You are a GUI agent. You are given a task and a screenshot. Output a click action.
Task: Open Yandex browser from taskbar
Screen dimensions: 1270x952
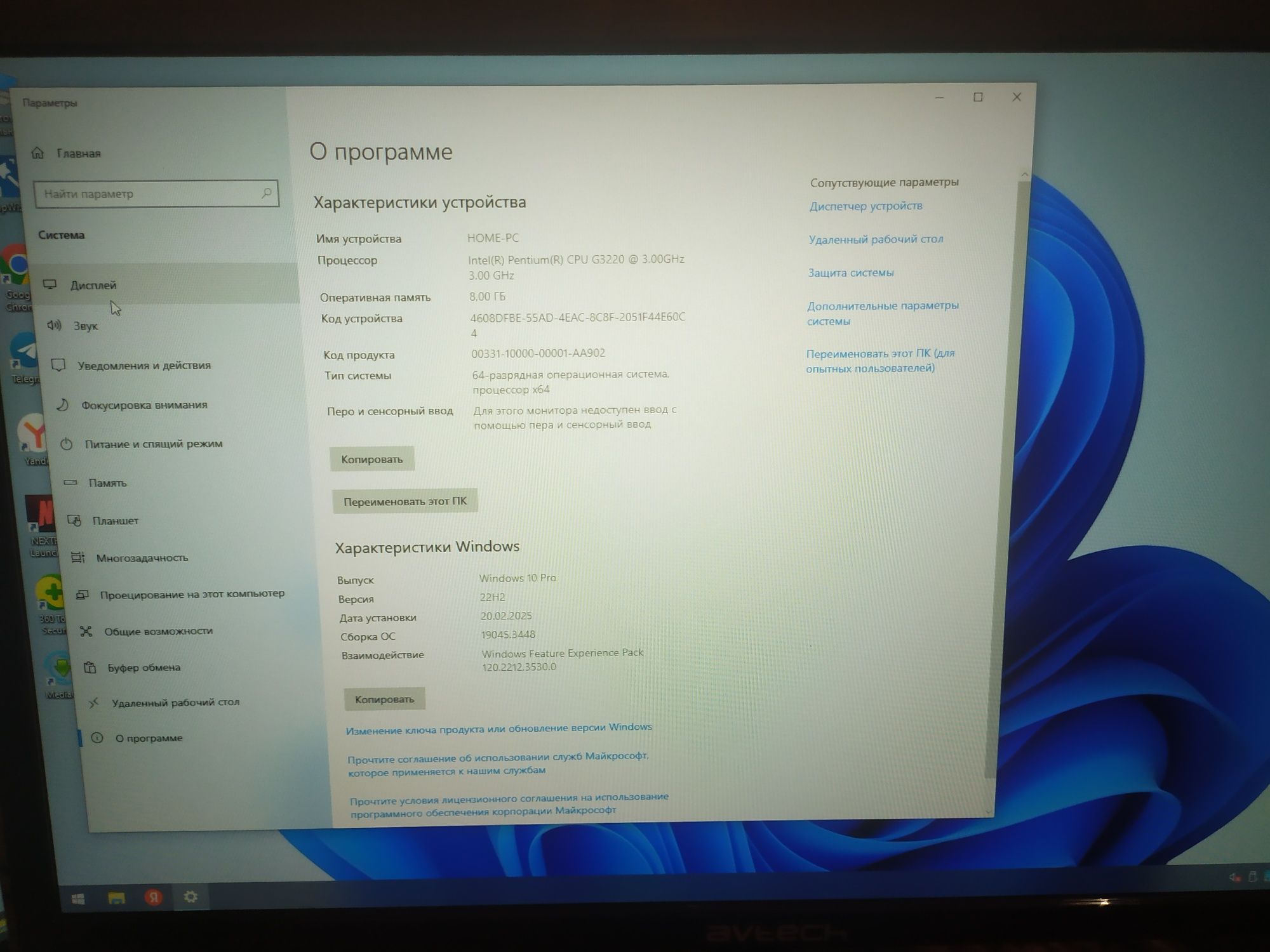(x=154, y=897)
